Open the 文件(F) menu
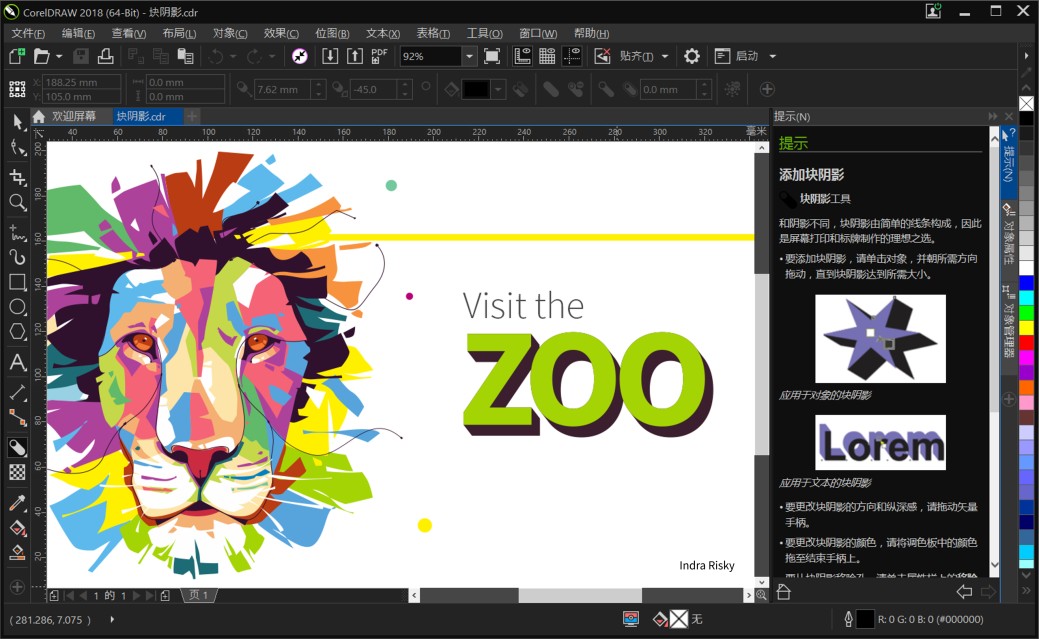 coord(28,33)
